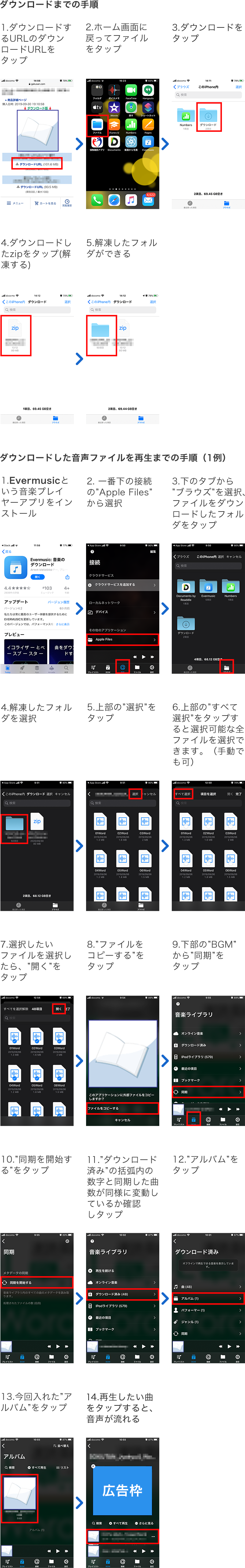Open iPodライブラリ (579) row in step 9
The image size is (245, 1568).
(208, 1057)
